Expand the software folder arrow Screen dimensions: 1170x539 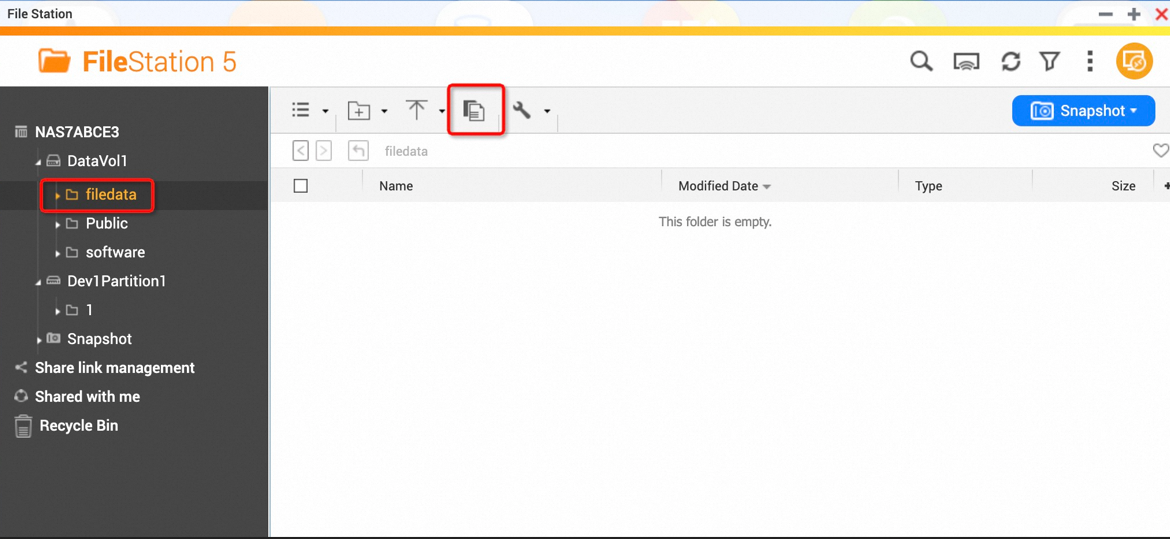(57, 253)
